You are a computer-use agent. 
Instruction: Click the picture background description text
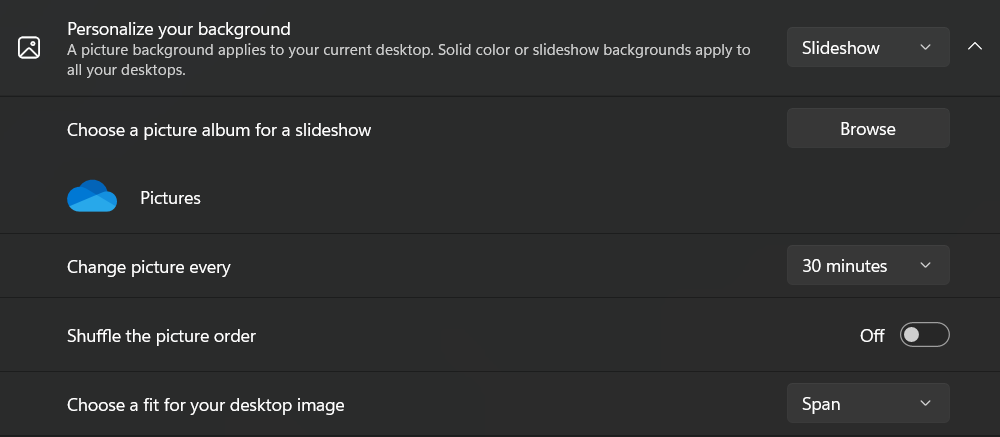click(408, 60)
